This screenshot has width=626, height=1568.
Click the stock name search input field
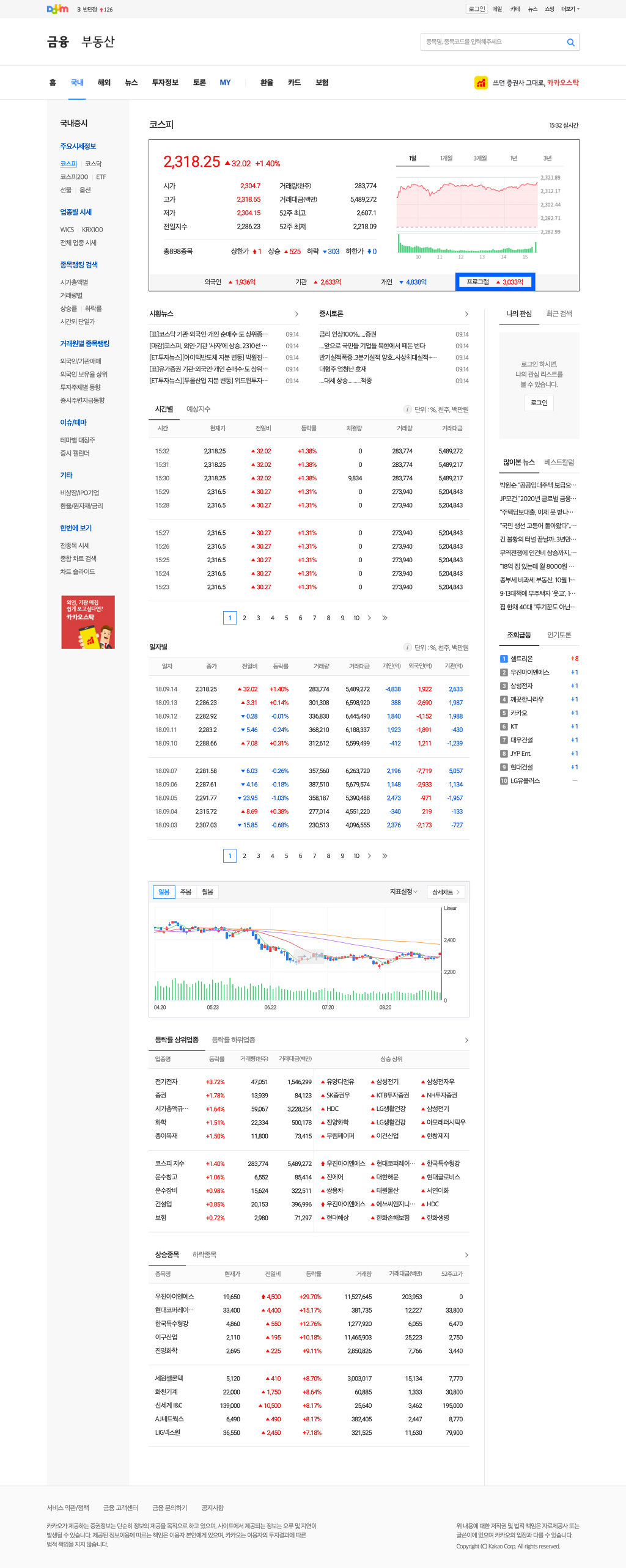tap(492, 42)
